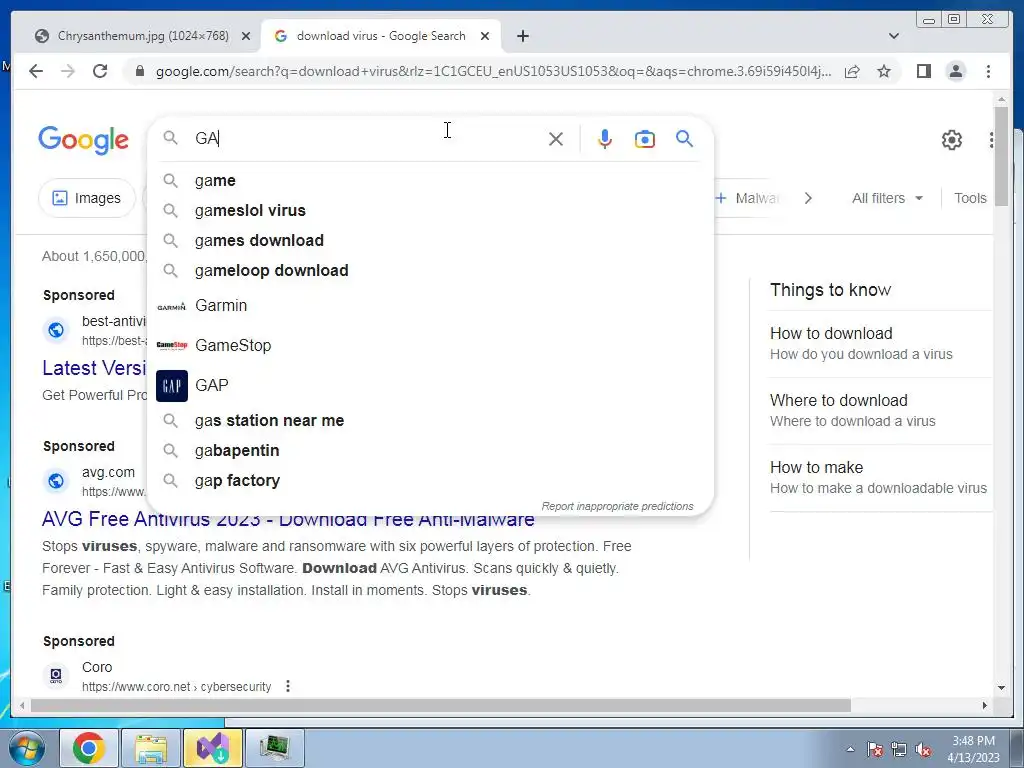The image size is (1024, 768).
Task: Open the Tools button
Action: point(970,198)
